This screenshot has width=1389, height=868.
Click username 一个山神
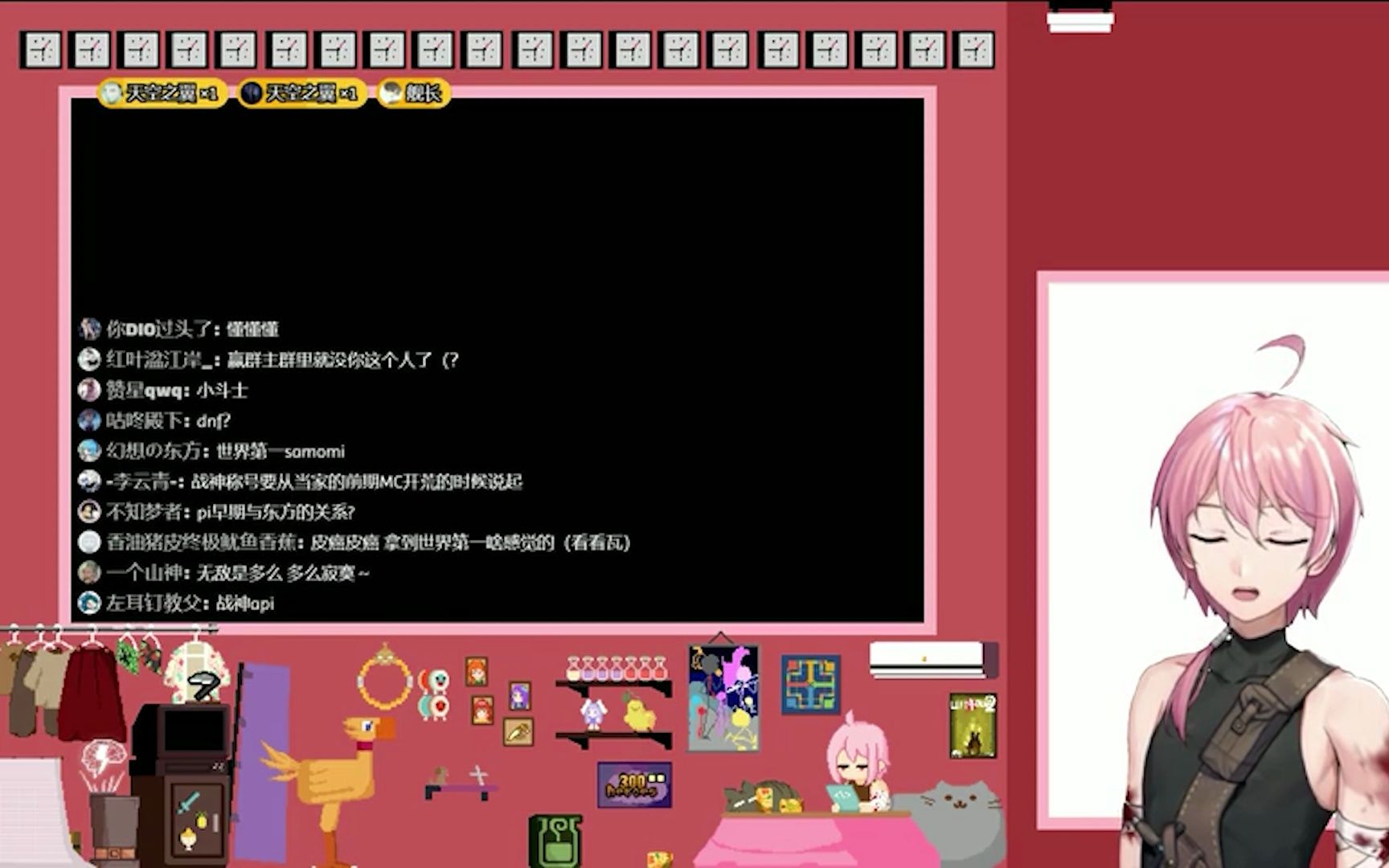tap(144, 573)
